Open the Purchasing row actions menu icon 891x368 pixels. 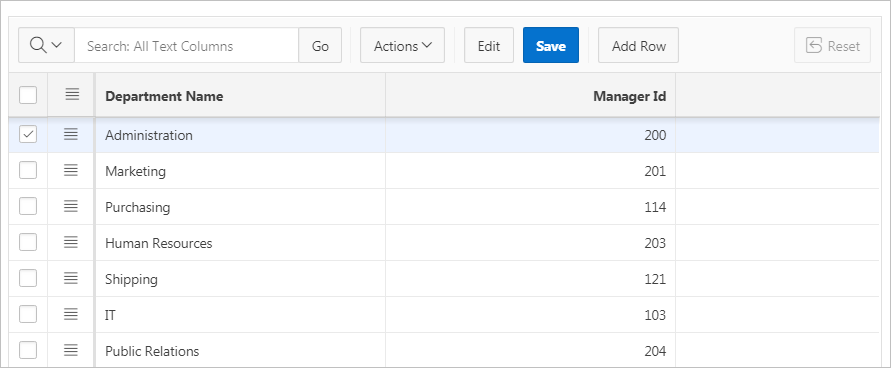click(70, 207)
